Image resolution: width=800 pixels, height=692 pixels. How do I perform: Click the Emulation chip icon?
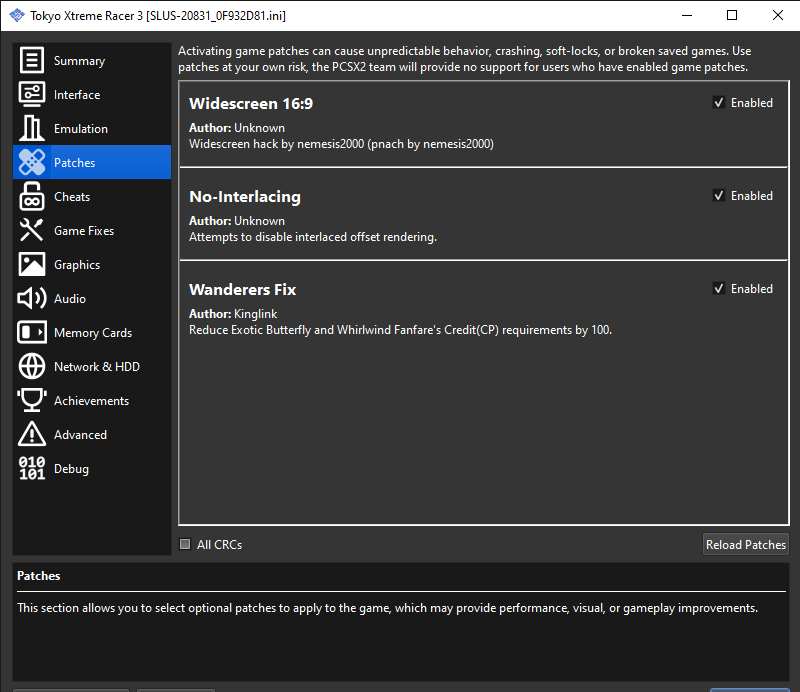32,128
